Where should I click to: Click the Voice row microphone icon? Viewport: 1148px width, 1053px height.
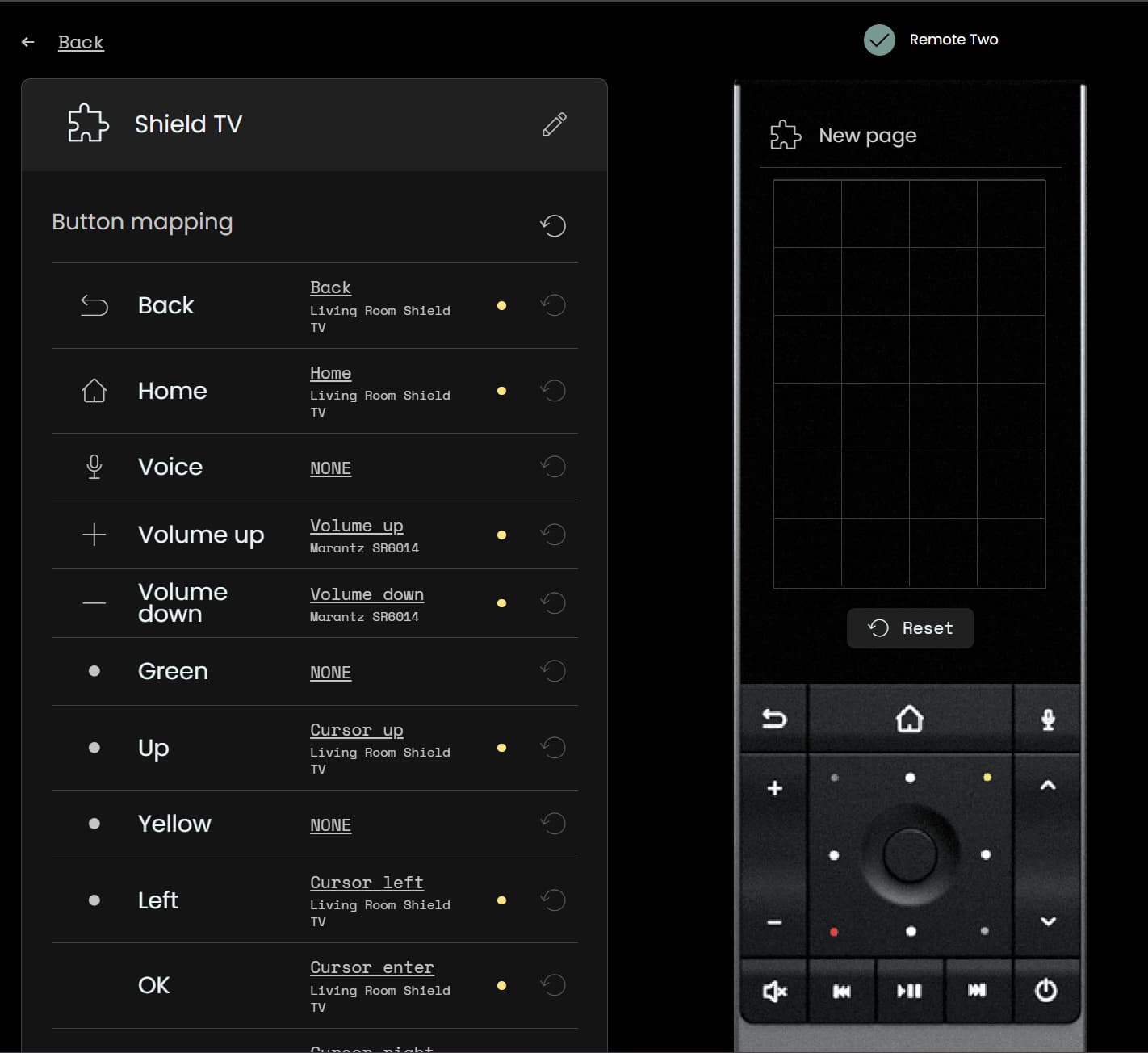(x=94, y=466)
